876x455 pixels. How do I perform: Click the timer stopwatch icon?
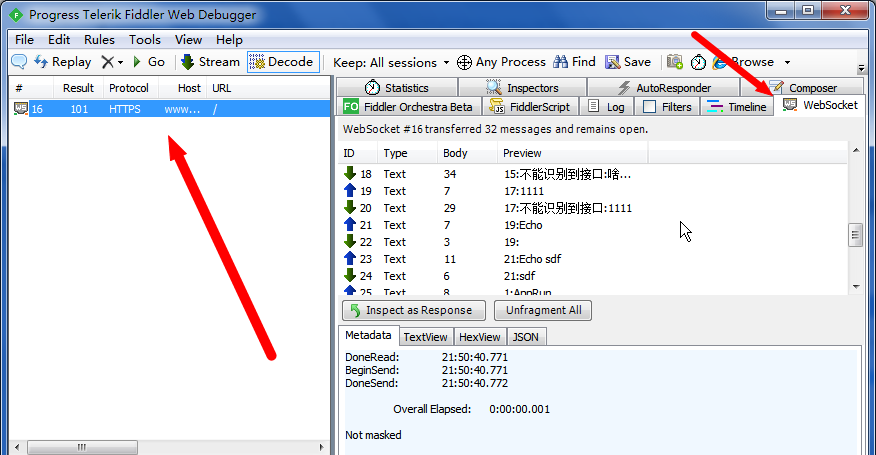(x=698, y=62)
